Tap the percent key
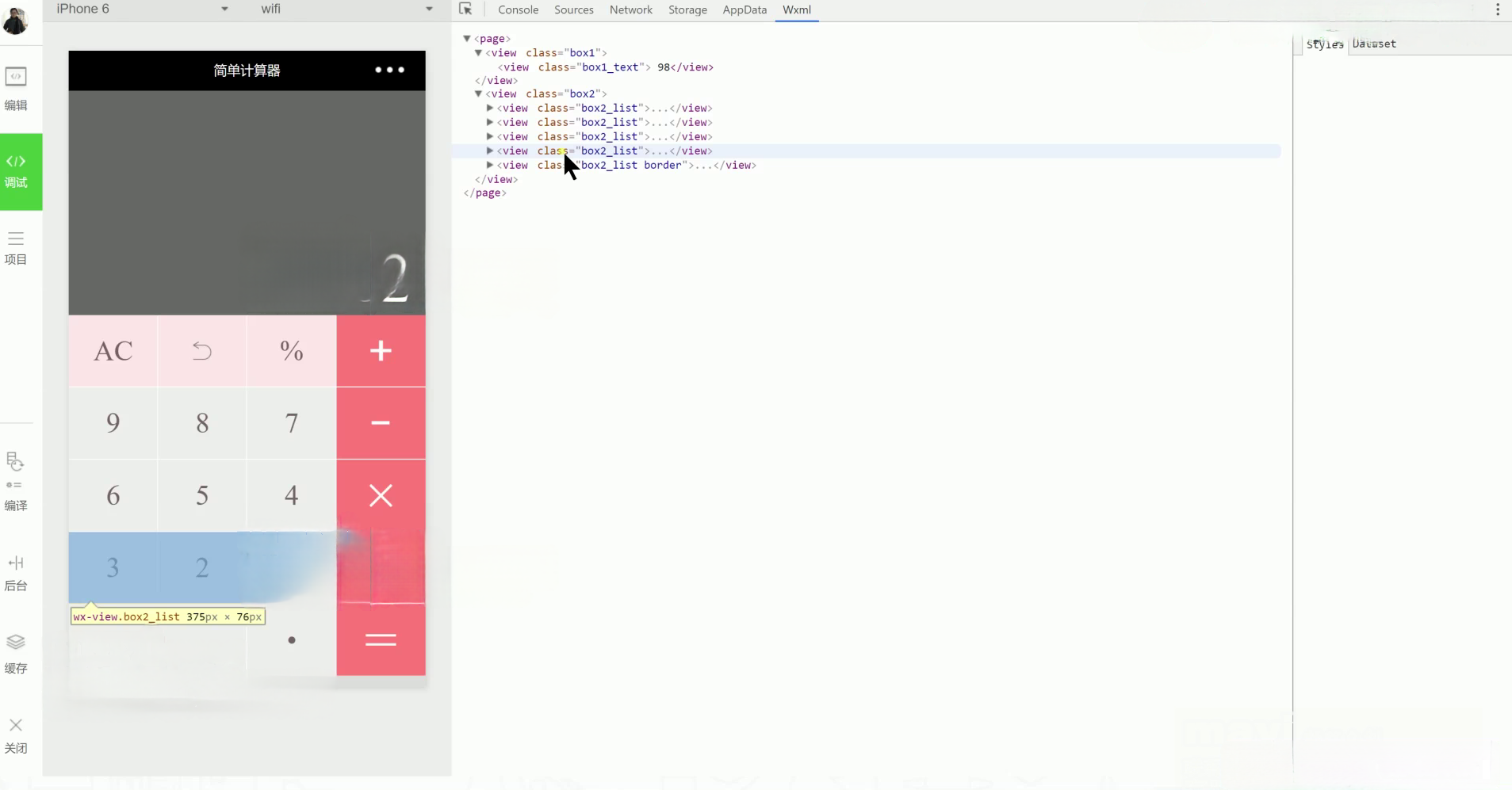Image resolution: width=1512 pixels, height=790 pixels. click(292, 351)
